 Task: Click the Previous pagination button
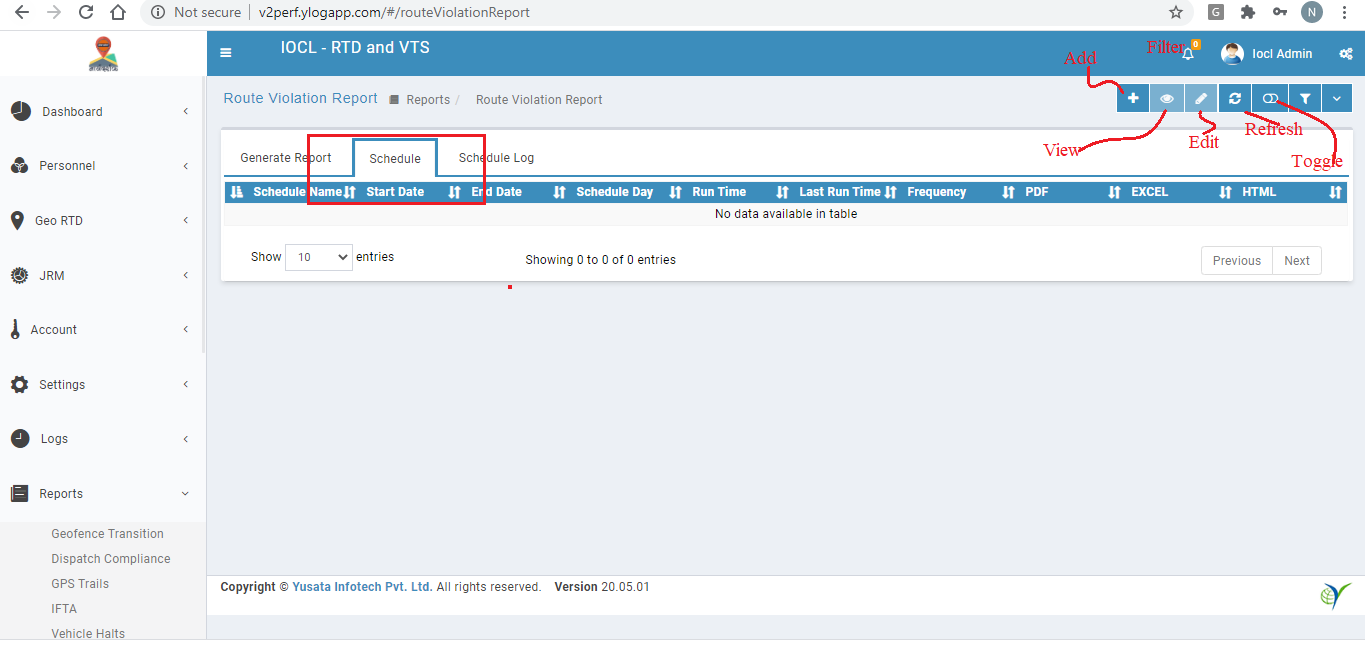tap(1237, 261)
